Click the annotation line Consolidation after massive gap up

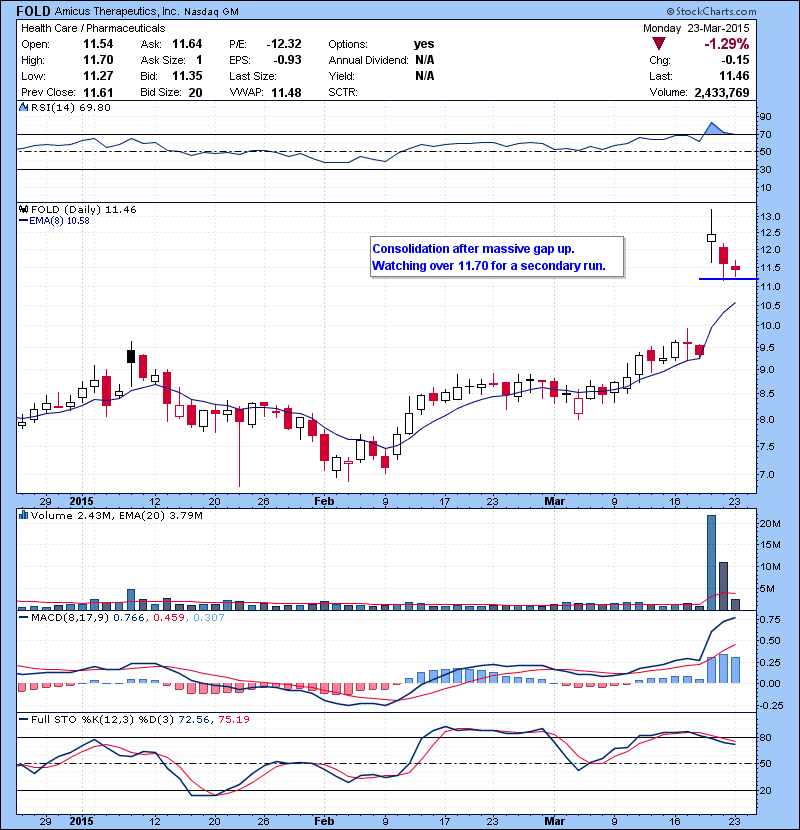[x=473, y=249]
